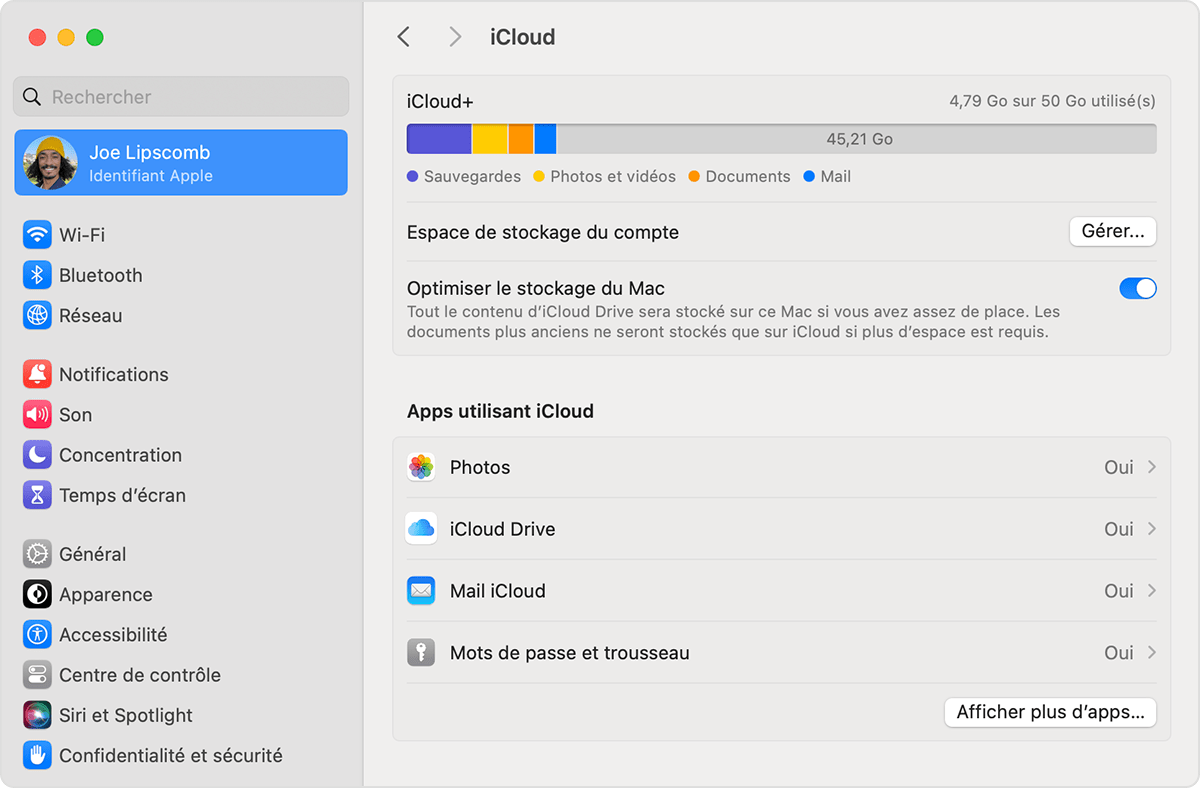Click the Siri et Spotlight icon
The image size is (1200, 788).
[x=37, y=715]
